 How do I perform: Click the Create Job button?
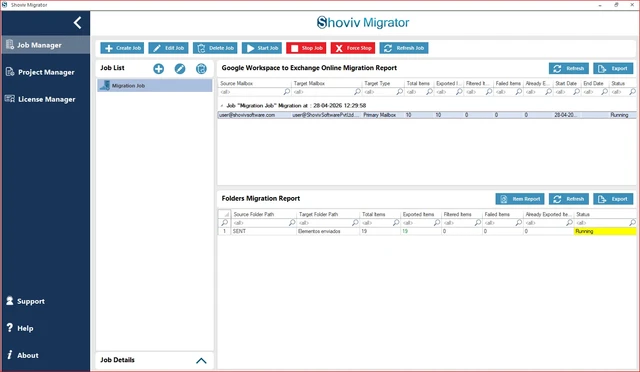click(x=122, y=48)
